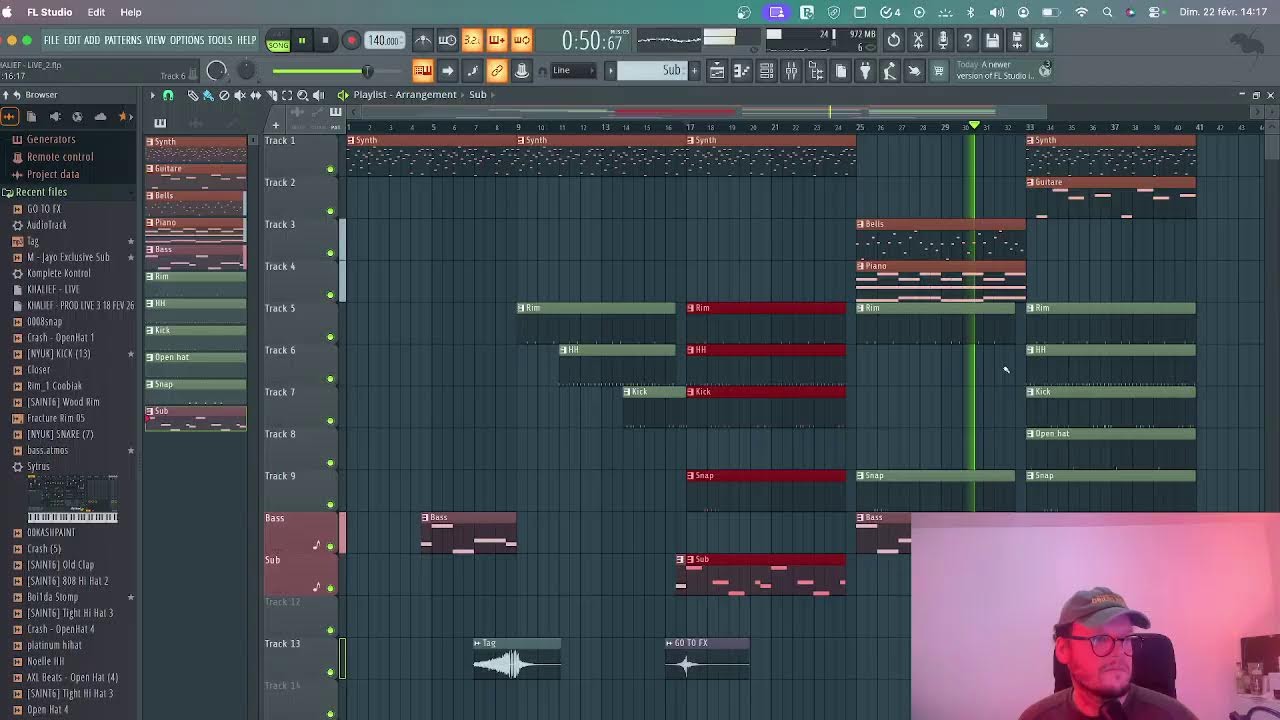Select the playlist paint brush tool
Image resolution: width=1280 pixels, height=720 pixels.
pos(208,95)
